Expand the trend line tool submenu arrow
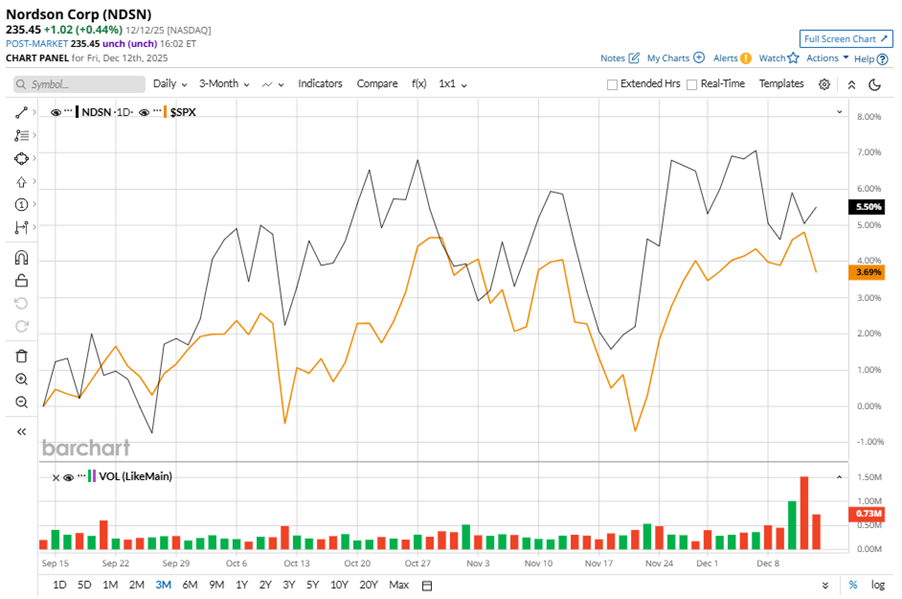The height and width of the screenshot is (599, 902). pyautogui.click(x=35, y=112)
